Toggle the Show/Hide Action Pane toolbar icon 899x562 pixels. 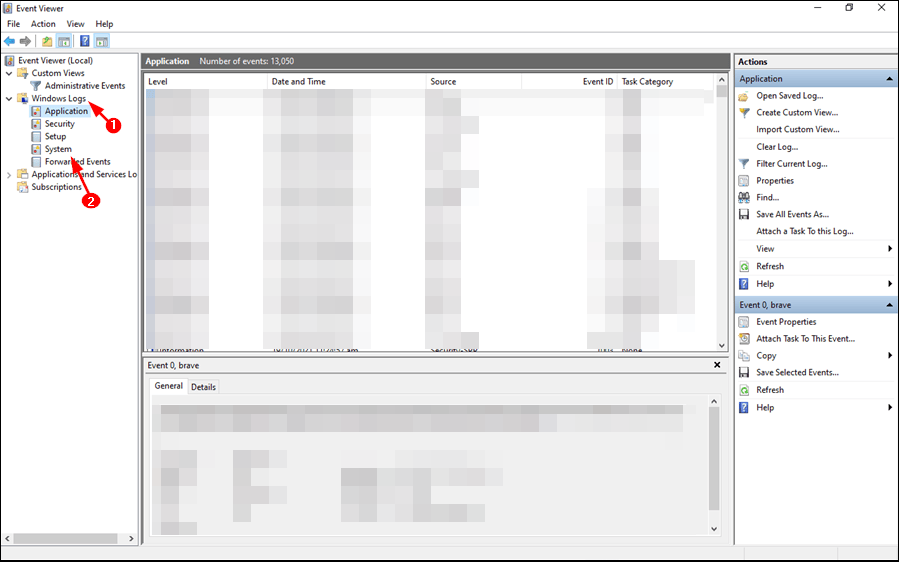102,41
